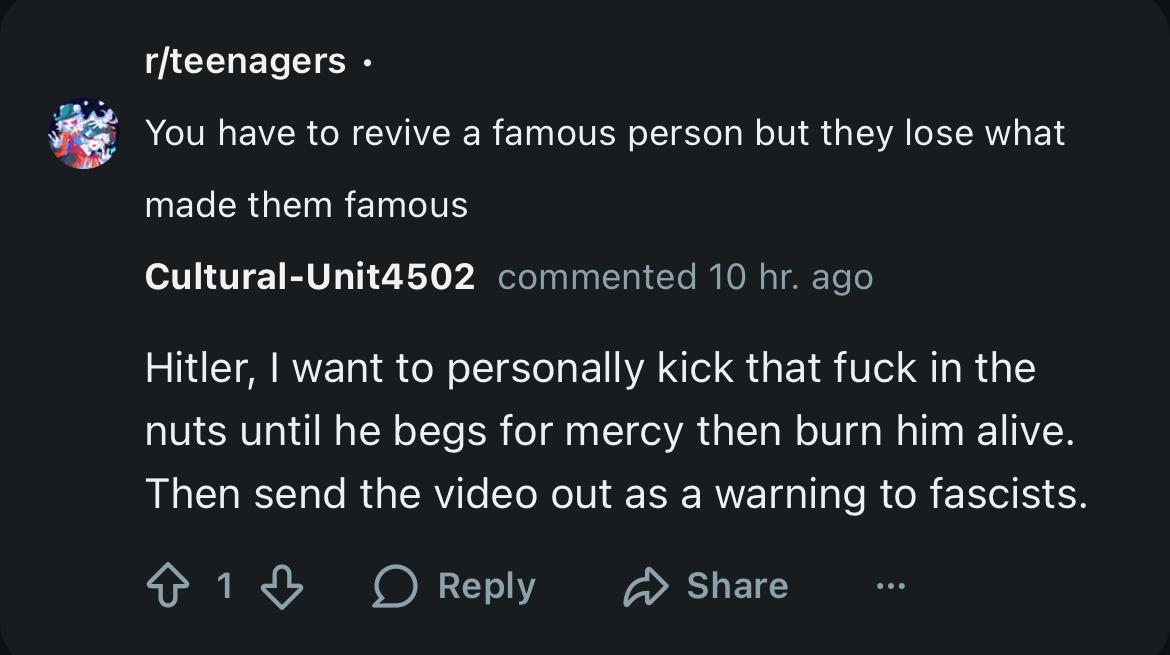The height and width of the screenshot is (655, 1170).
Task: Click the comment line ending 'warning to fascists.'
Action: click(x=615, y=494)
